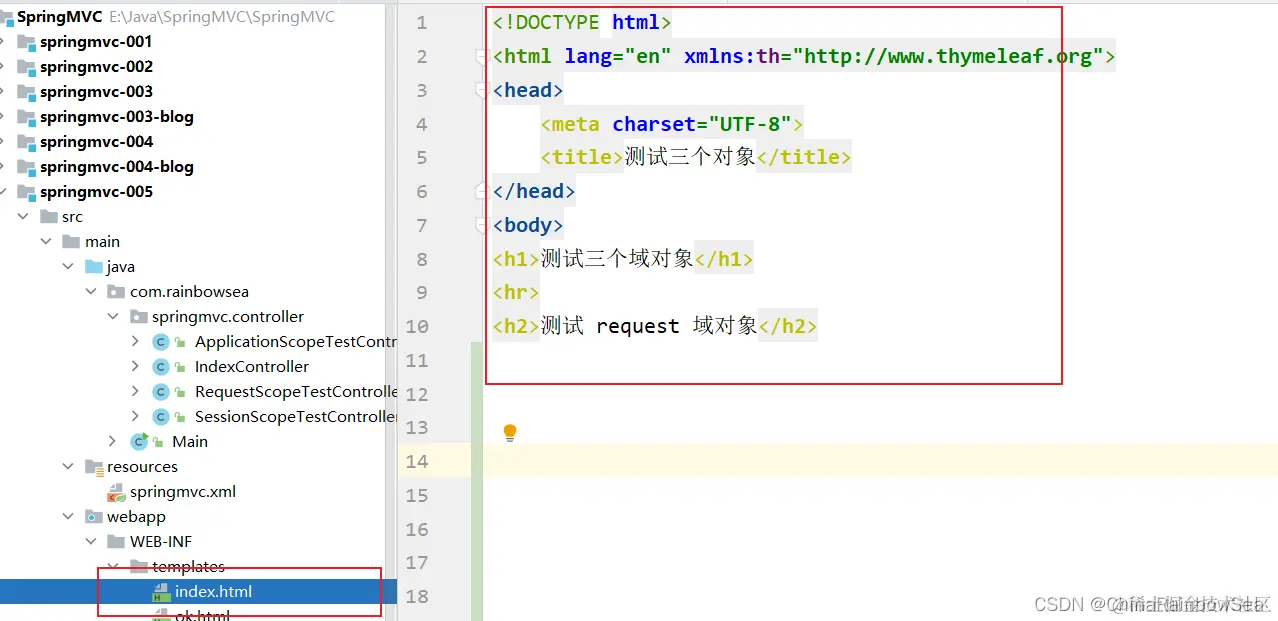Click the title text 测试三个对象
Screen dimensions: 1278x621
click(690, 158)
